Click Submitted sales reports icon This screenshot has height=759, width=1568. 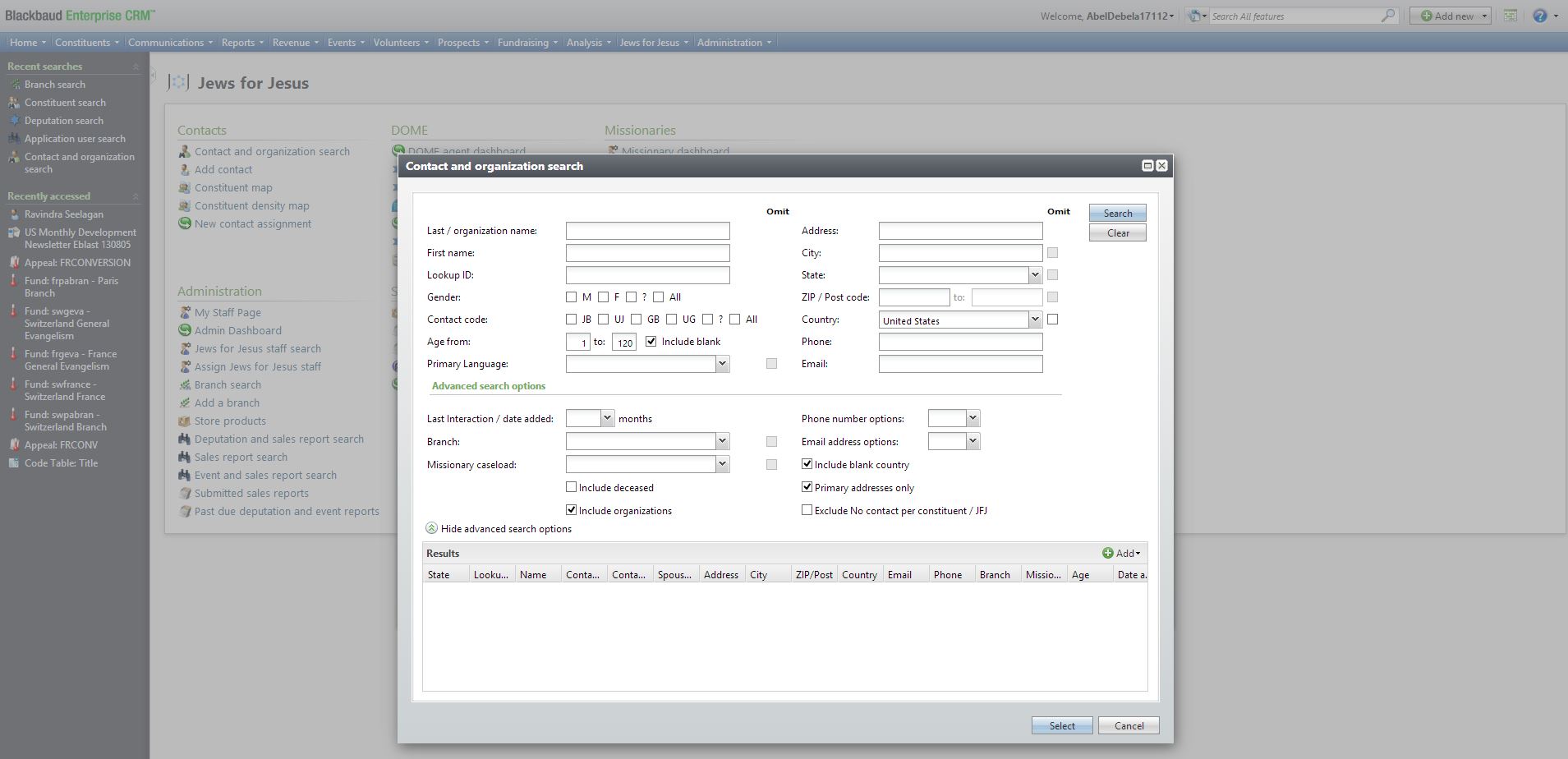pos(185,493)
